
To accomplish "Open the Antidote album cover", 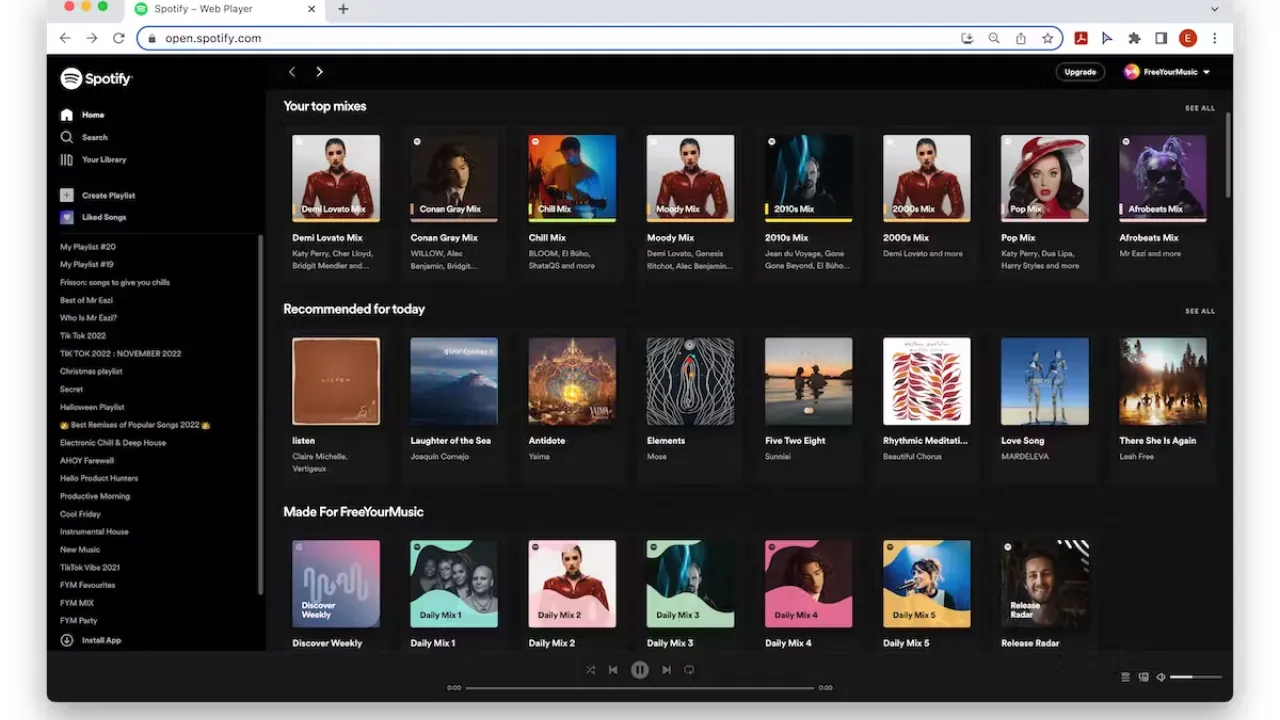I will point(572,381).
